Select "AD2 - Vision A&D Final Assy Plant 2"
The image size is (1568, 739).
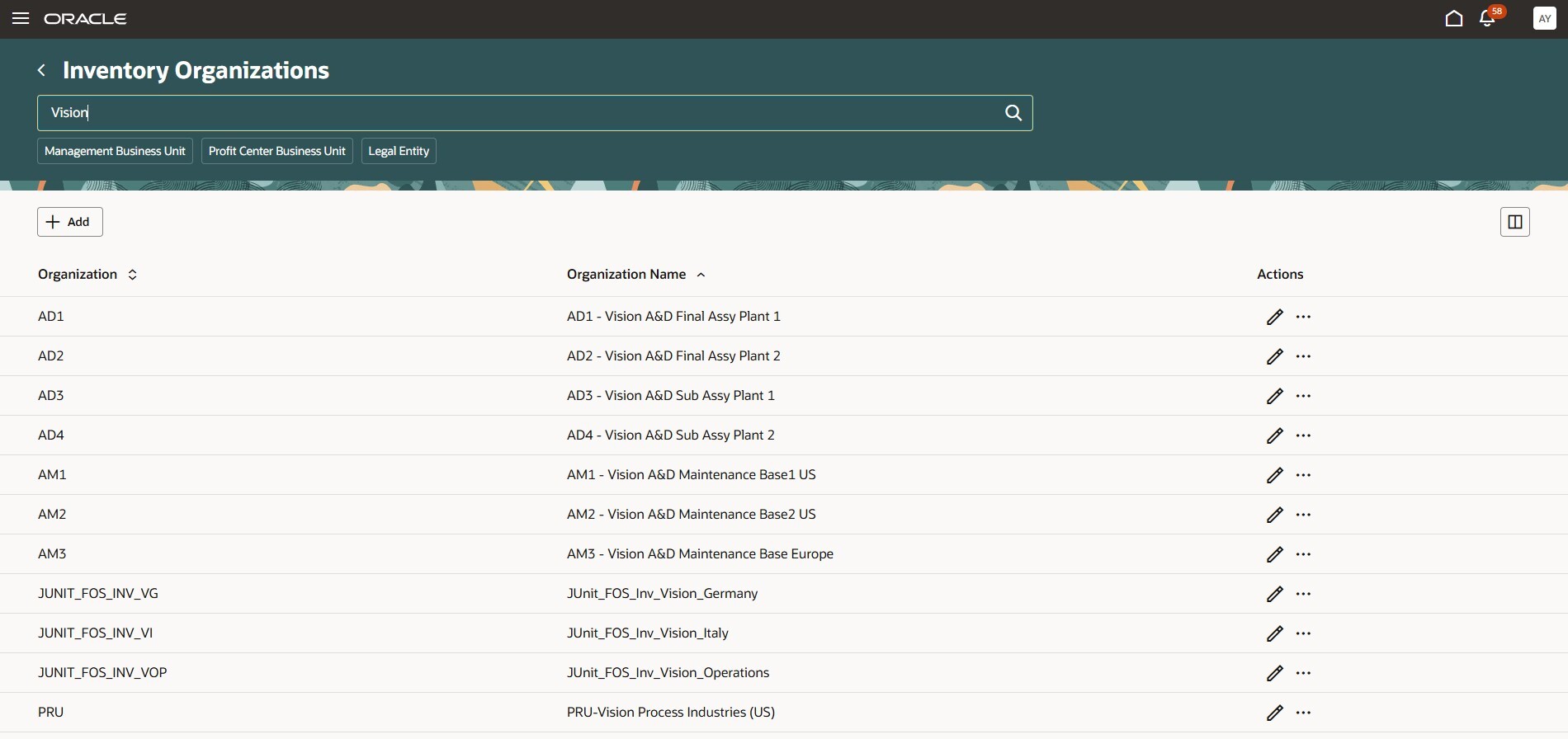(x=673, y=355)
